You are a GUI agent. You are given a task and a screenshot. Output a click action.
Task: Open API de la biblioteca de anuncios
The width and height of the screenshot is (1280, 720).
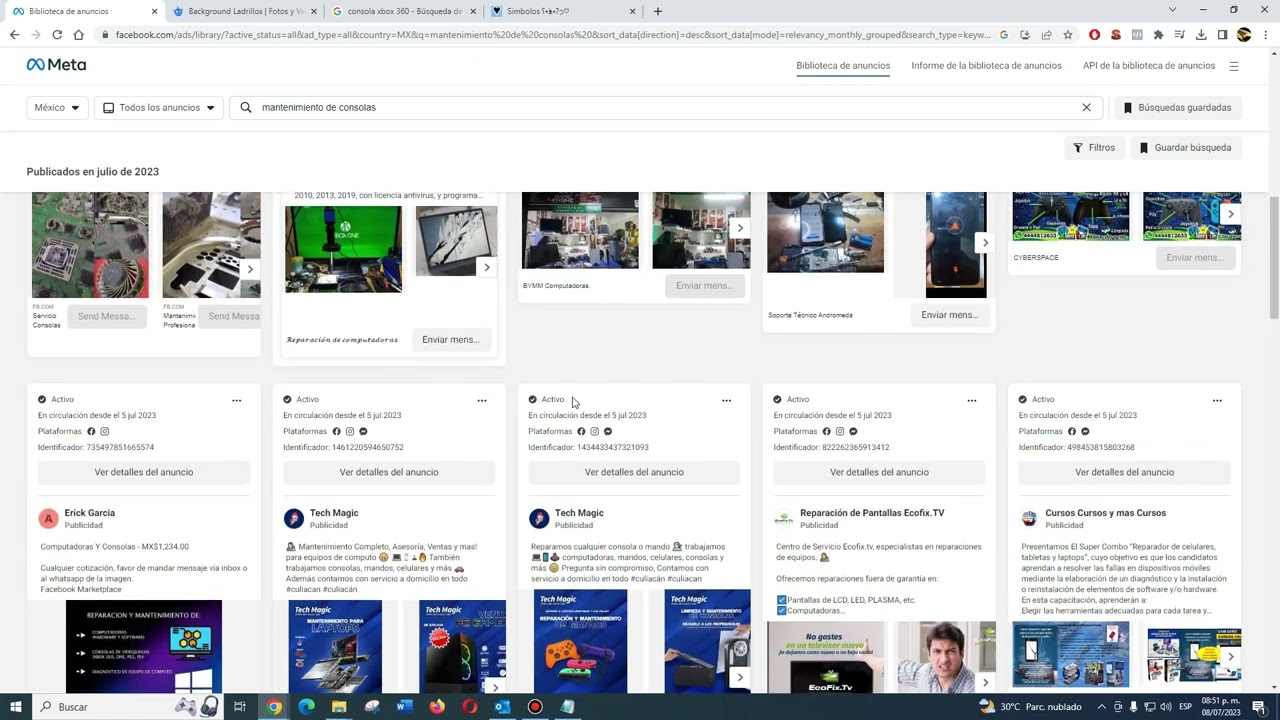1149,66
